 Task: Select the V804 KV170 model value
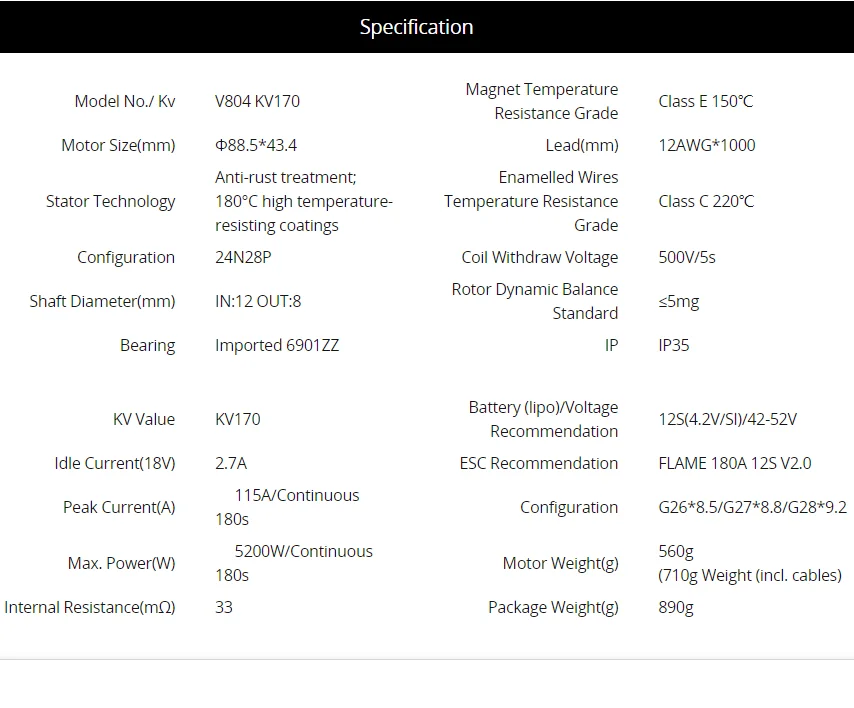[x=257, y=101]
